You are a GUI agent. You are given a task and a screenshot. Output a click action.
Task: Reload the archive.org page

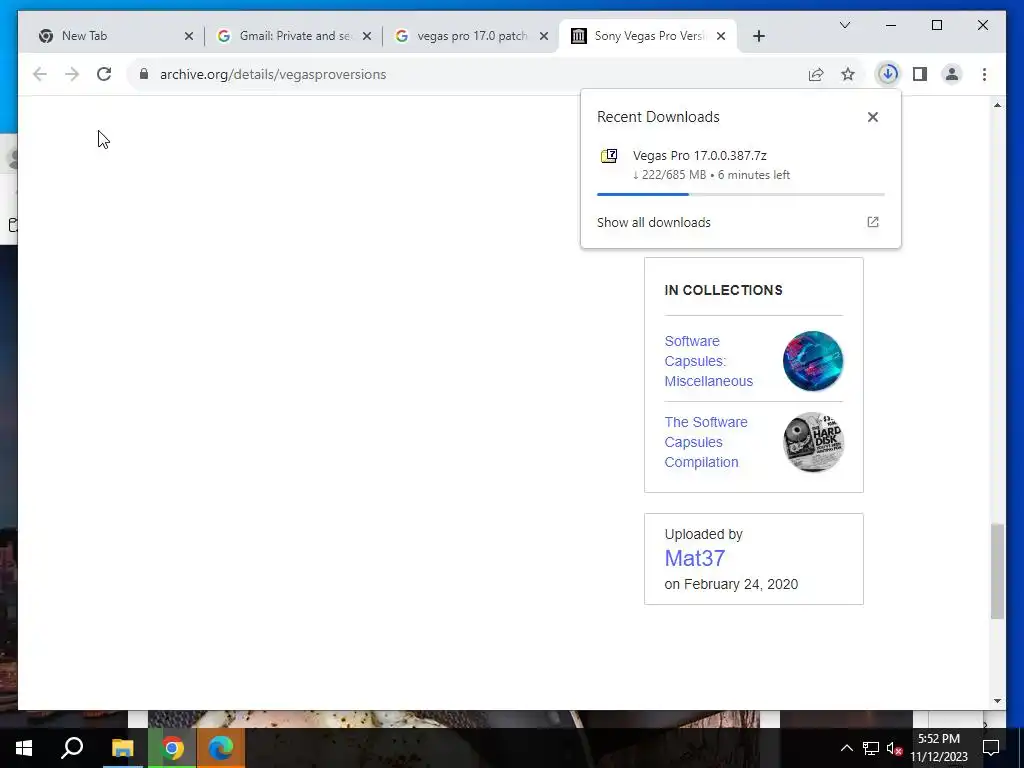coord(104,74)
